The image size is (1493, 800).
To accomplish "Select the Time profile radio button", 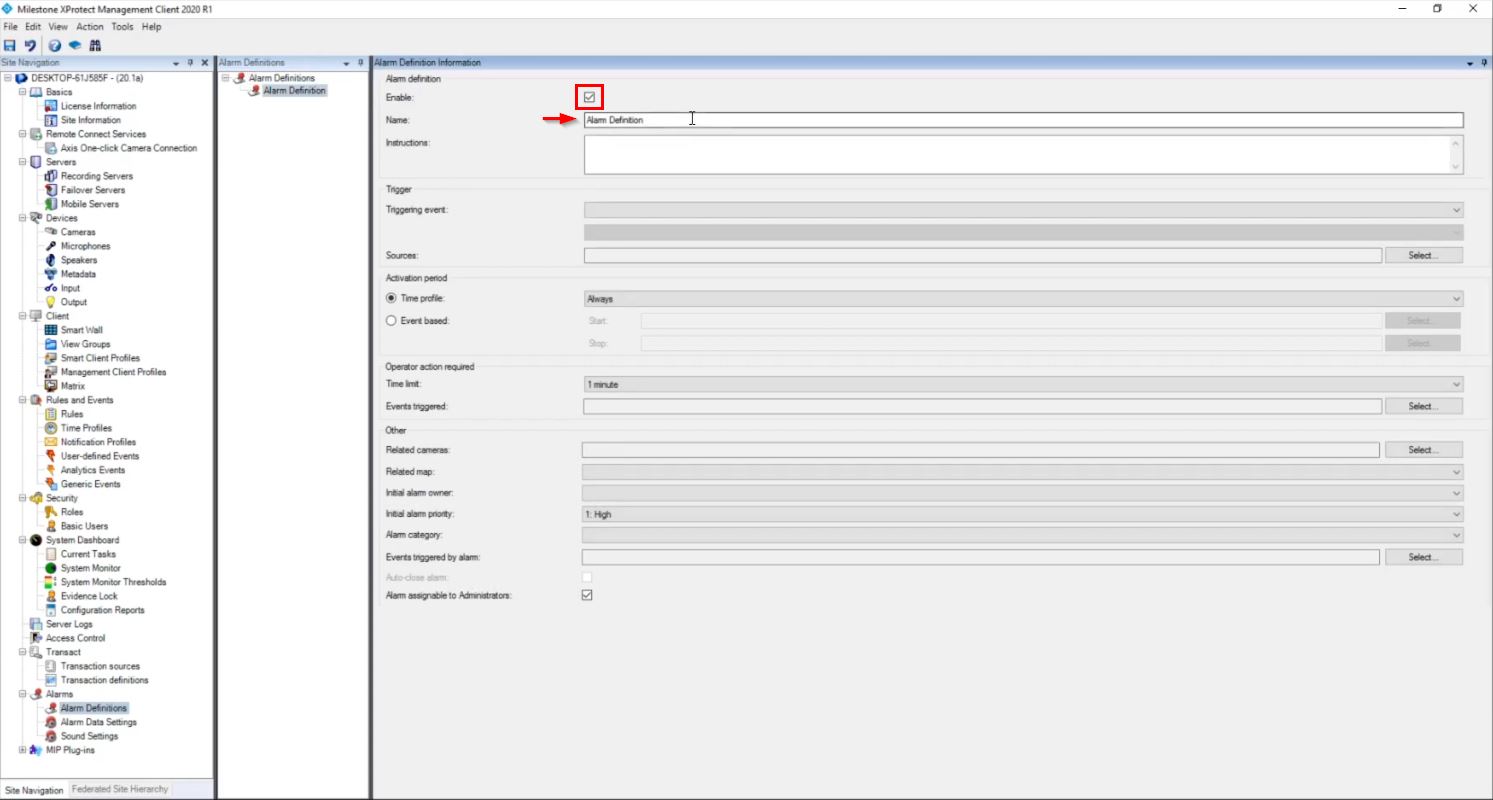I will point(391,298).
